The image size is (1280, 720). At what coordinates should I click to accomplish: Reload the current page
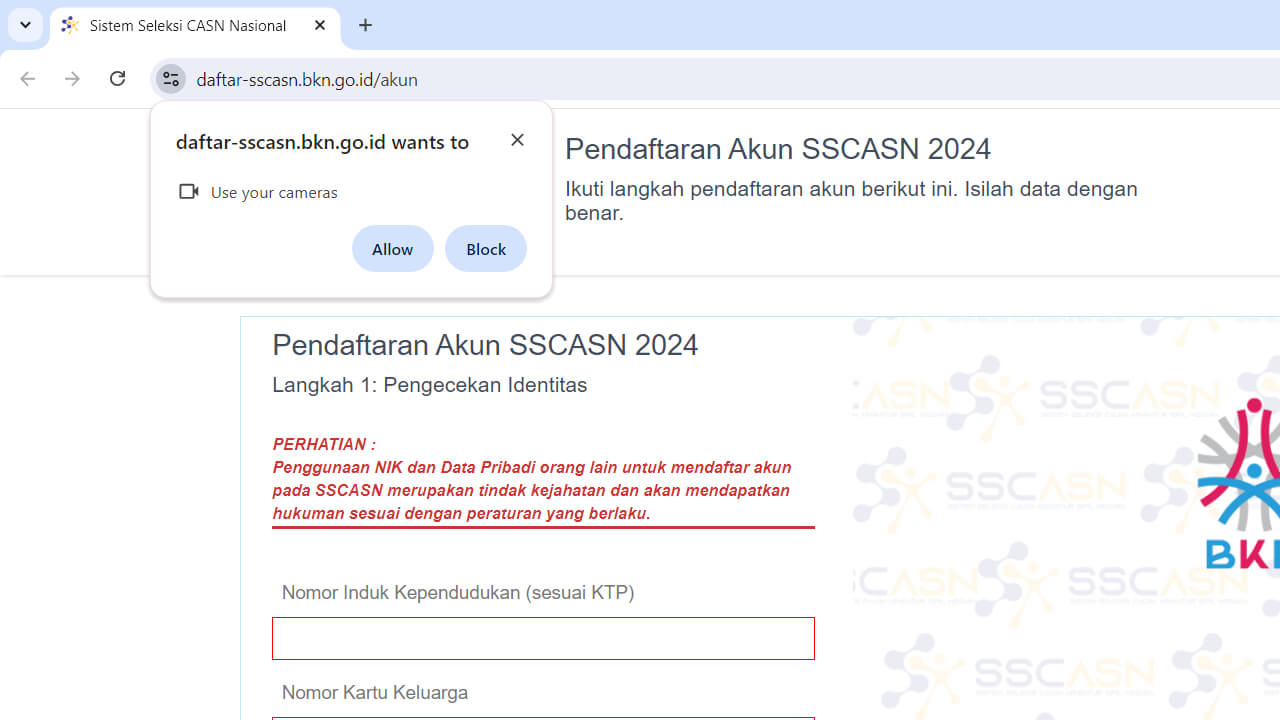[x=117, y=79]
